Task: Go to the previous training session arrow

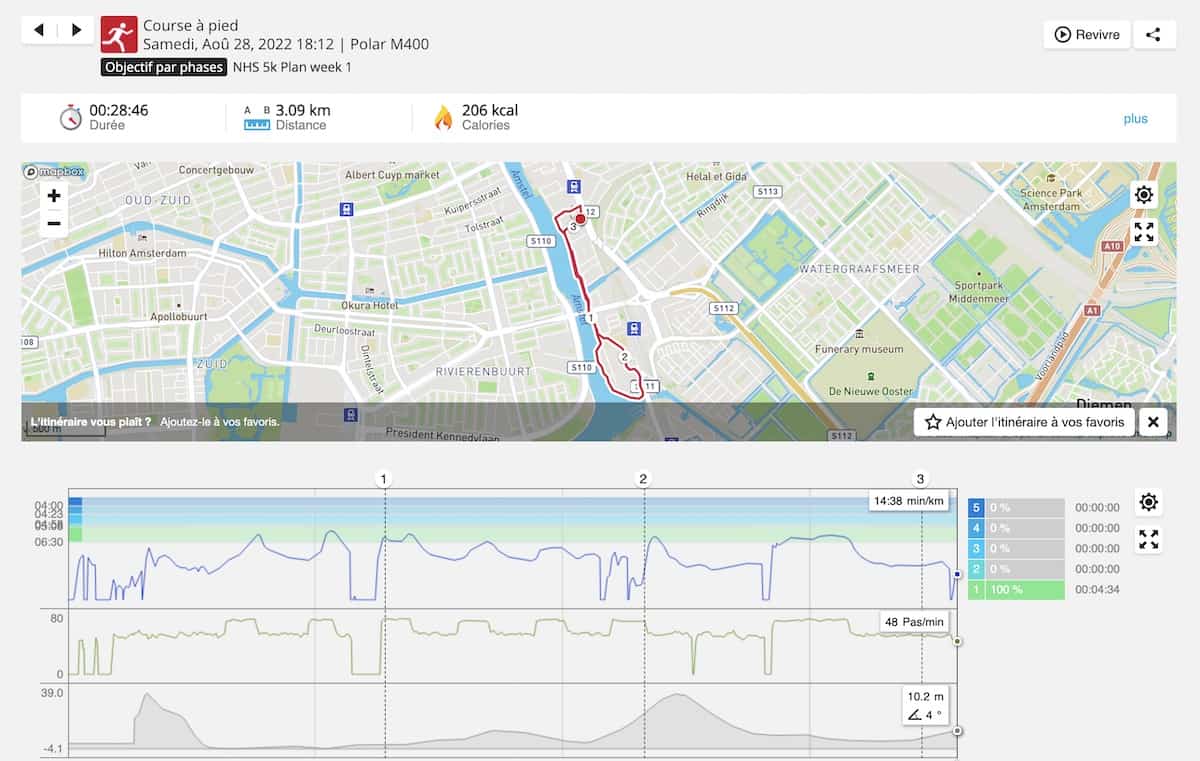Action: pyautogui.click(x=39, y=30)
